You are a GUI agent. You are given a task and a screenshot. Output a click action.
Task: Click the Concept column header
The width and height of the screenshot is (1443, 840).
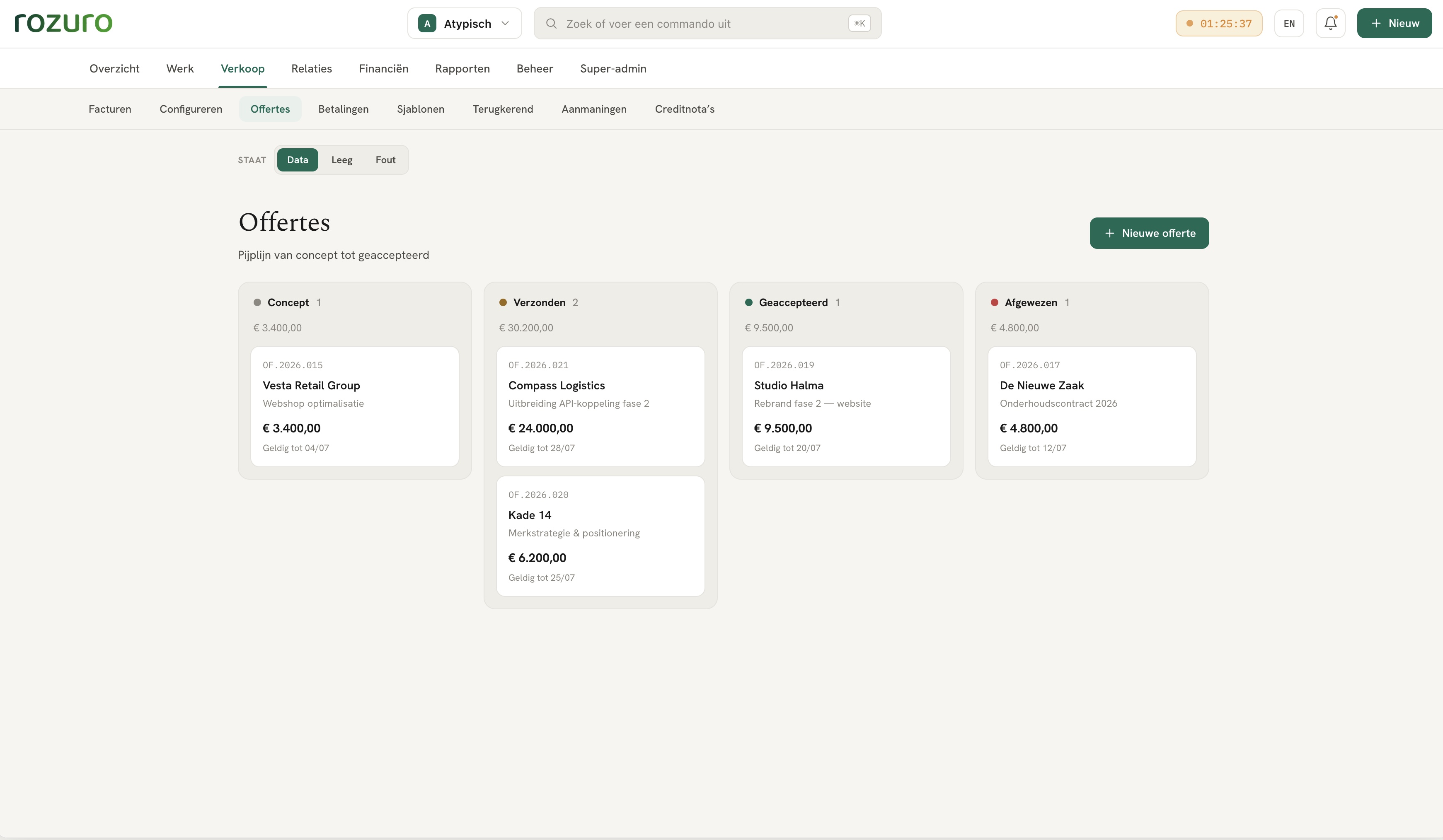tap(288, 302)
